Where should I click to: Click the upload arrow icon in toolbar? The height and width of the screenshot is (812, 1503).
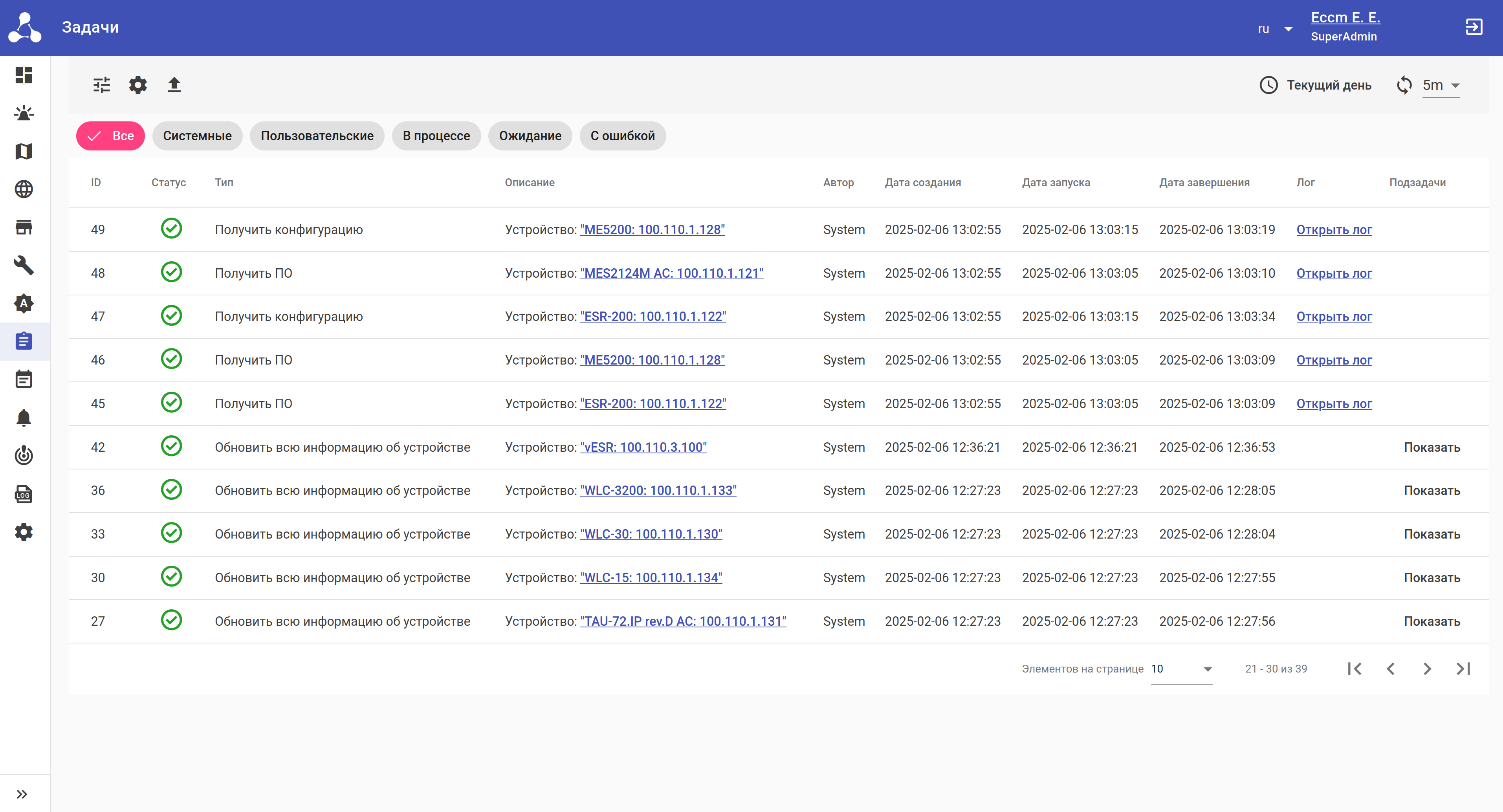[x=174, y=85]
